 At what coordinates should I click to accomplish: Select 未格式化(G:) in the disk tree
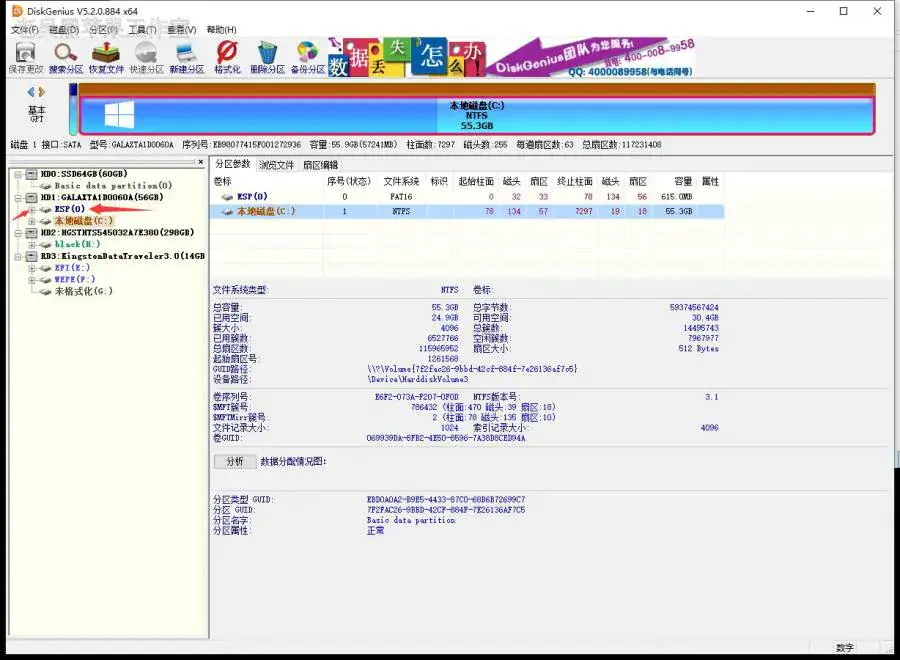point(83,292)
